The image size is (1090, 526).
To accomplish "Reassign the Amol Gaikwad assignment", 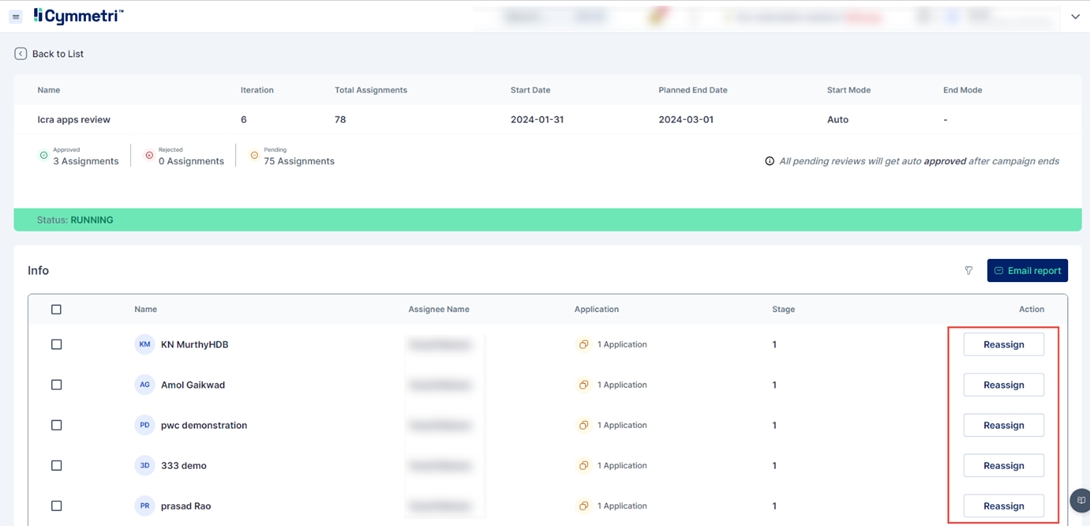I will [x=1003, y=385].
